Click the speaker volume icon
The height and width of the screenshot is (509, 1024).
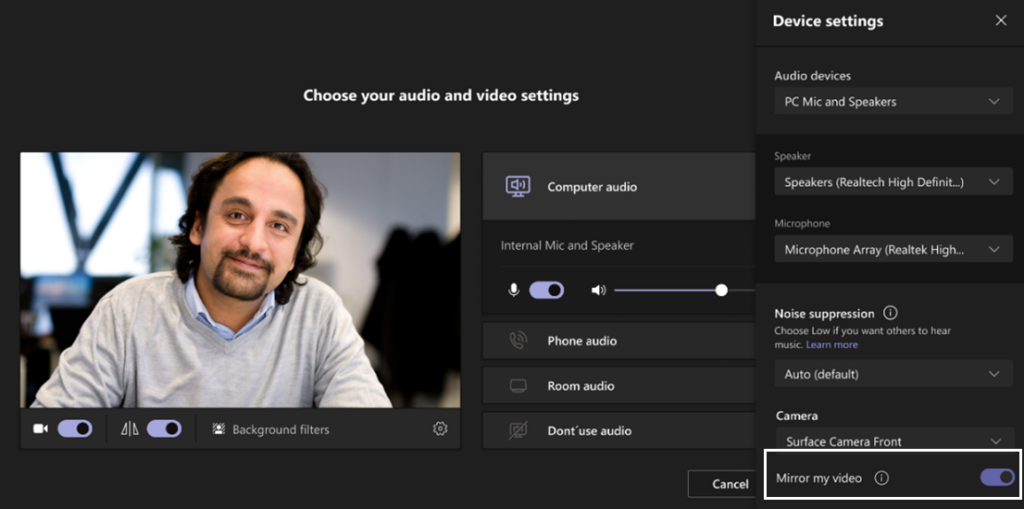[x=598, y=290]
